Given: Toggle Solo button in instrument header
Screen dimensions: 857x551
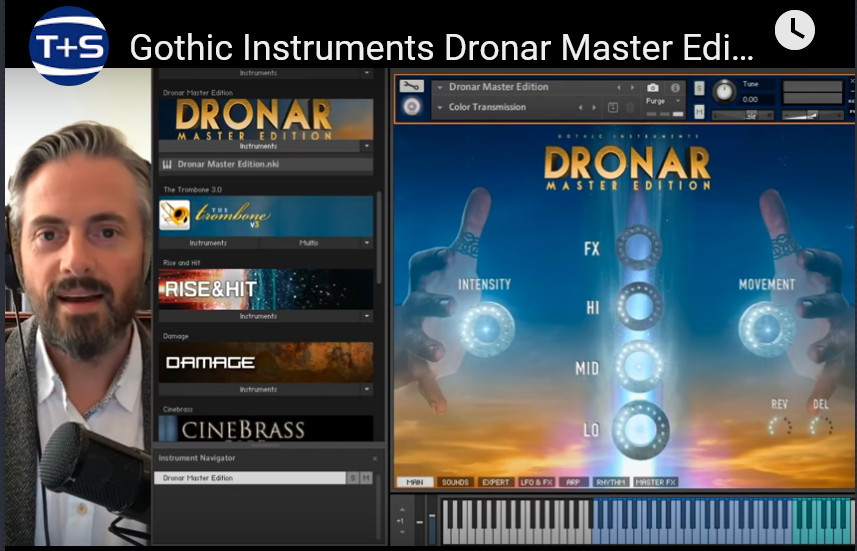Looking at the screenshot, I should click(x=699, y=88).
